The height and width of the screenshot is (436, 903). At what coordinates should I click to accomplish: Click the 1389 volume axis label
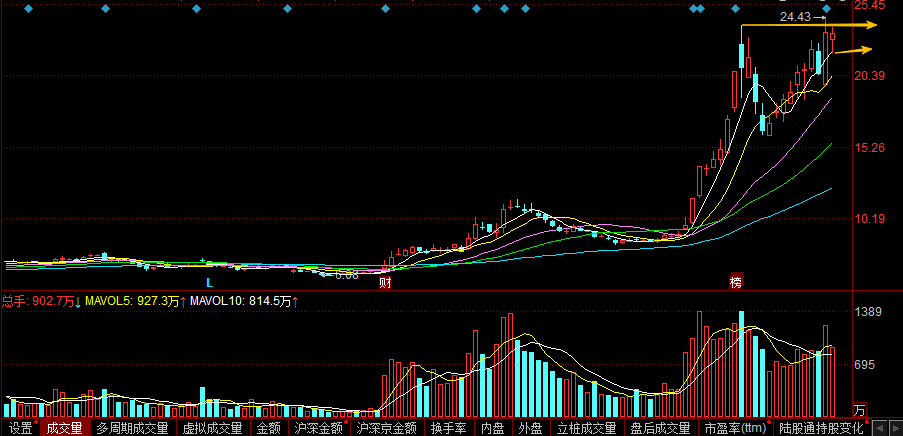867,312
